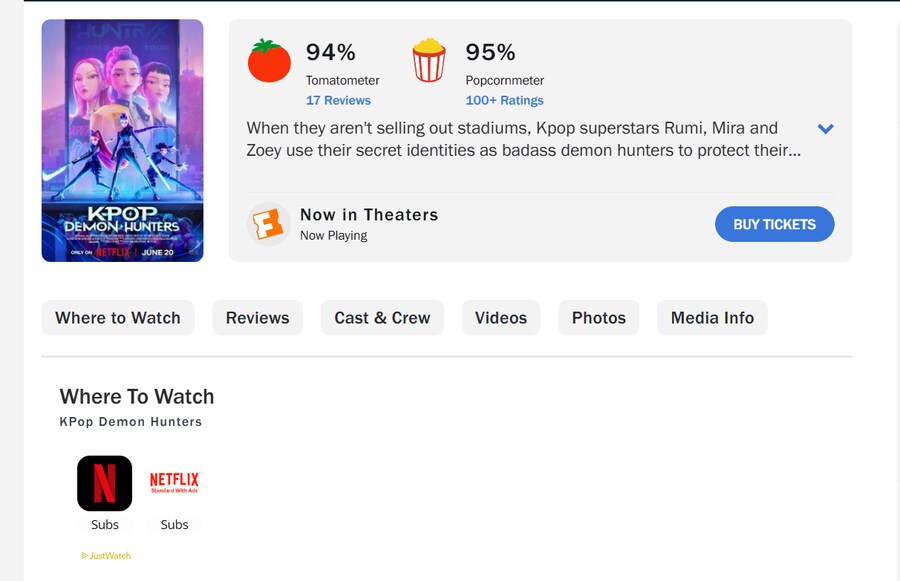Click the 94% Tomatometer score
Image resolution: width=900 pixels, height=581 pixels.
coord(331,52)
